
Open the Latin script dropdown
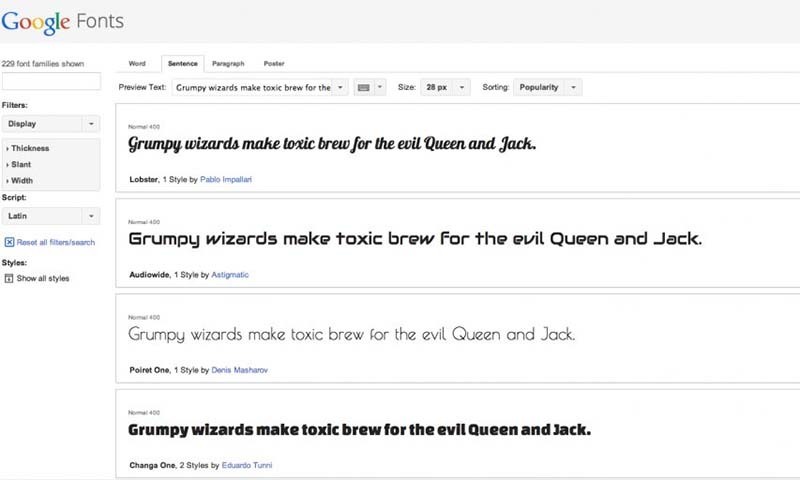point(51,216)
